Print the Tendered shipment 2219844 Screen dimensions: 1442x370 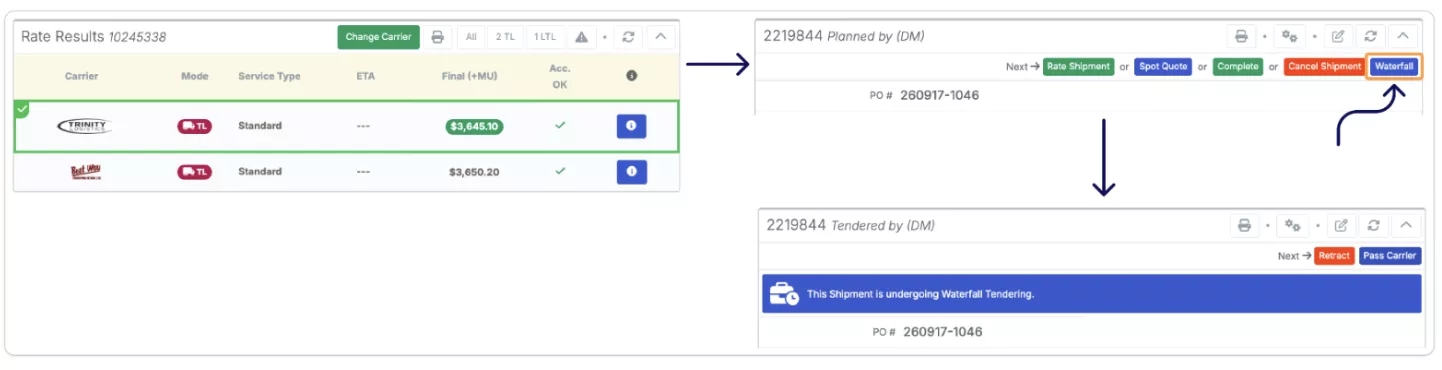click(1244, 225)
